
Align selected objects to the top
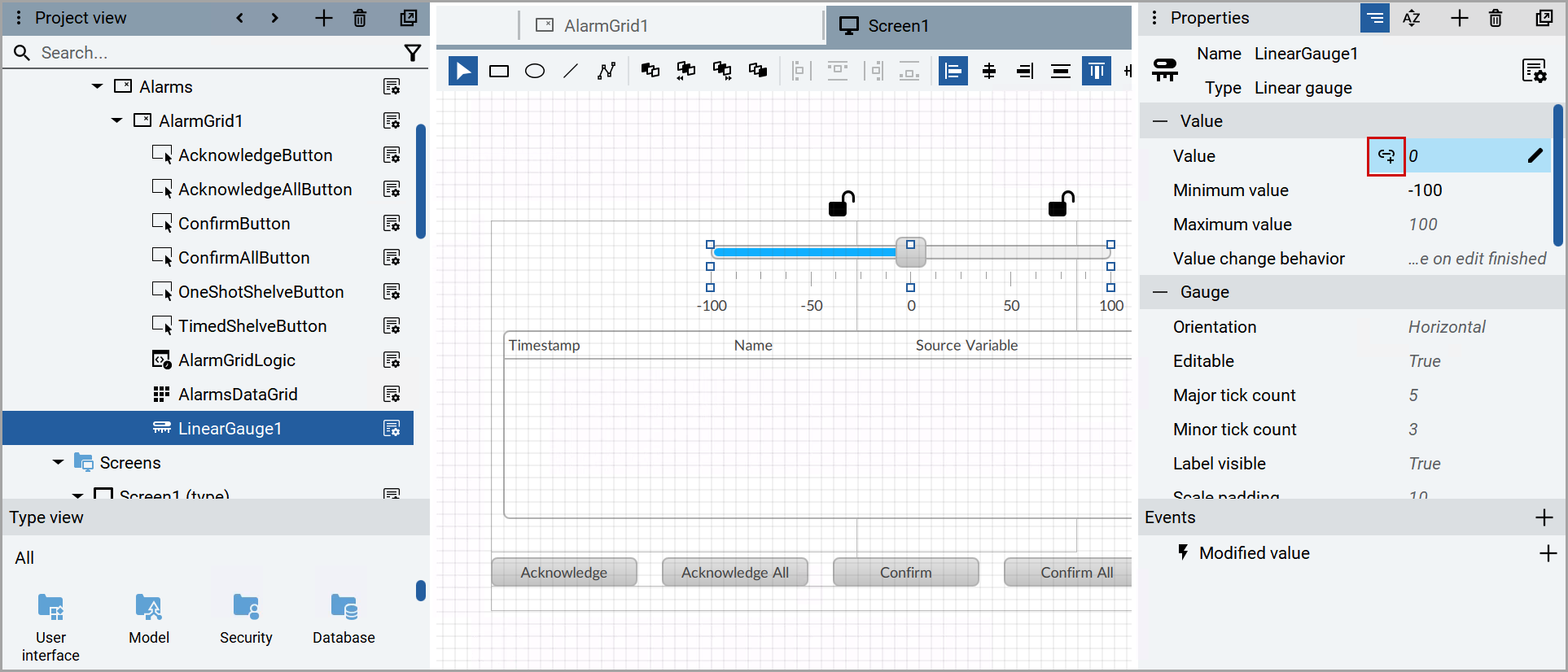1097,71
